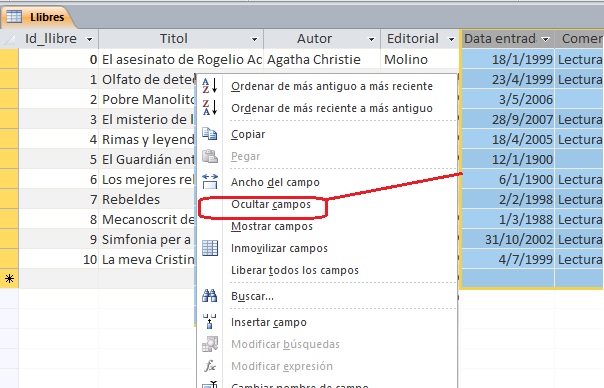Click the Copiar pages icon
The image size is (604, 388).
pyautogui.click(x=210, y=134)
